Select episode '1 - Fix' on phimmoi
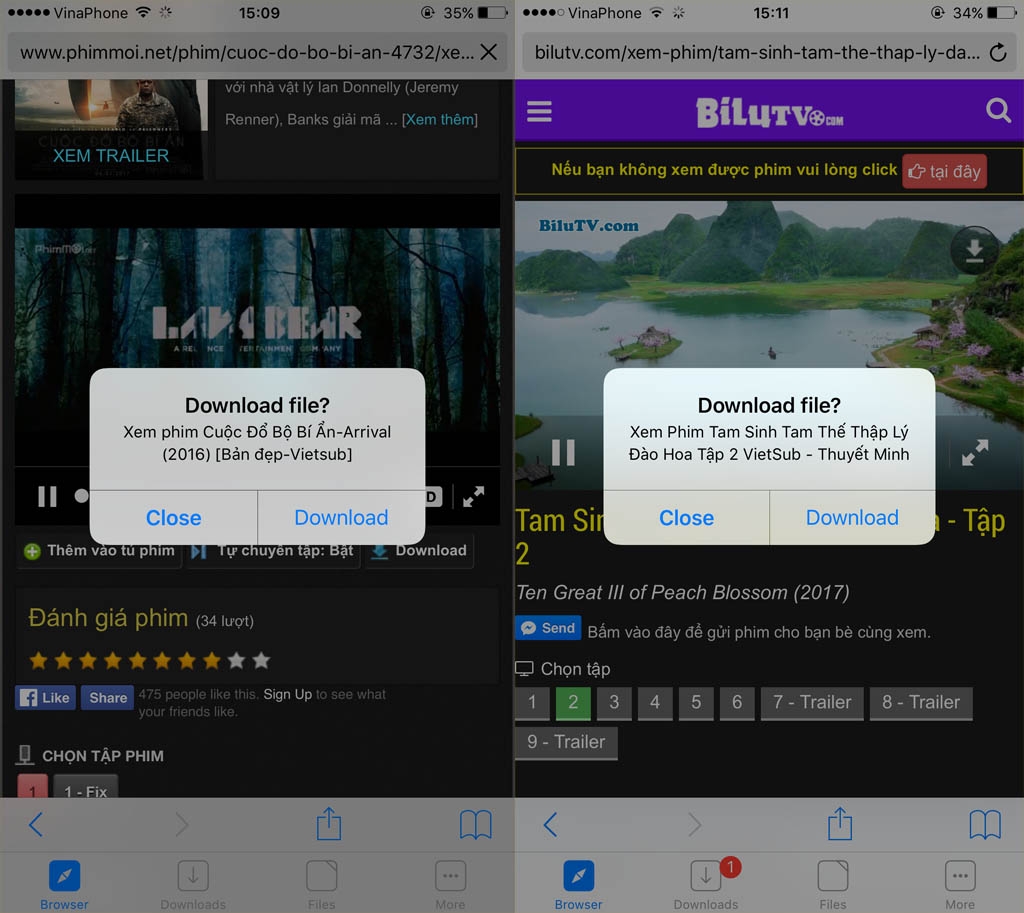This screenshot has width=1024, height=913. (x=86, y=787)
